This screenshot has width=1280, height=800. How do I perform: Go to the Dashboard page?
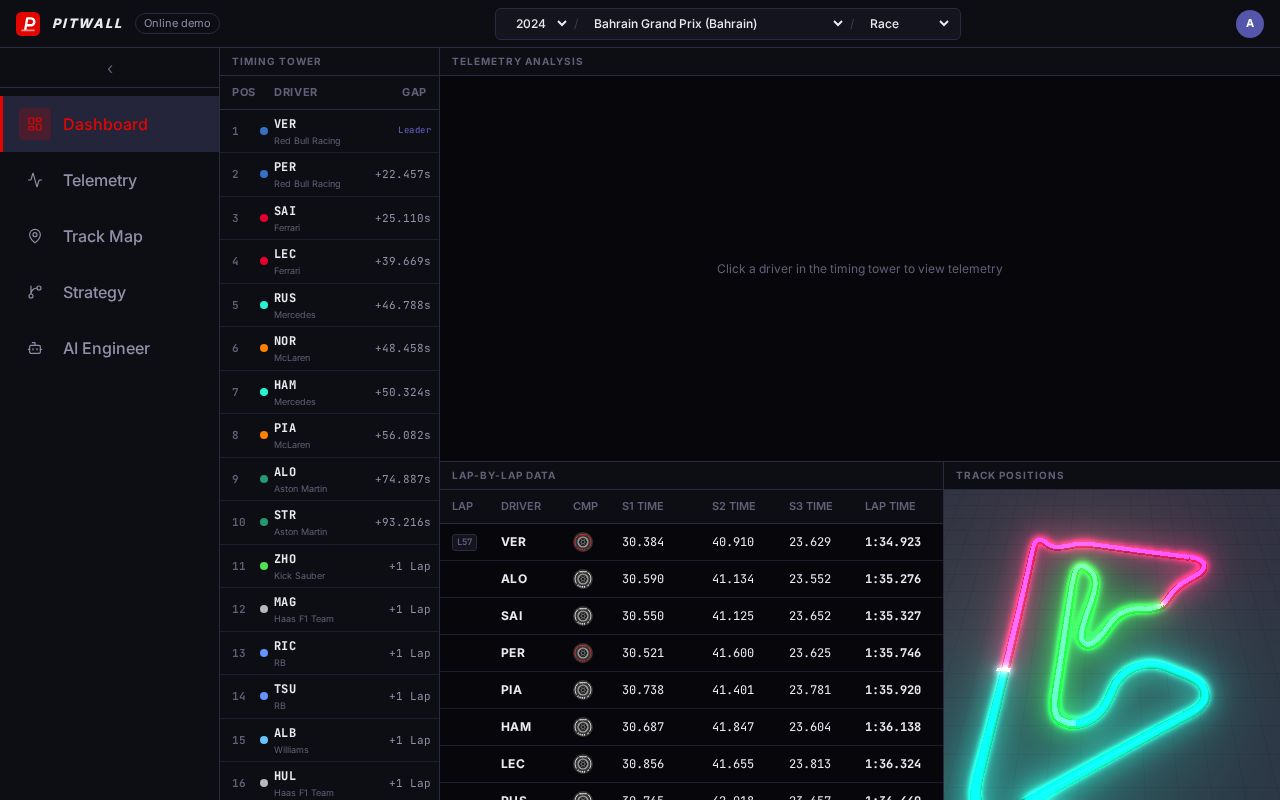coord(110,124)
